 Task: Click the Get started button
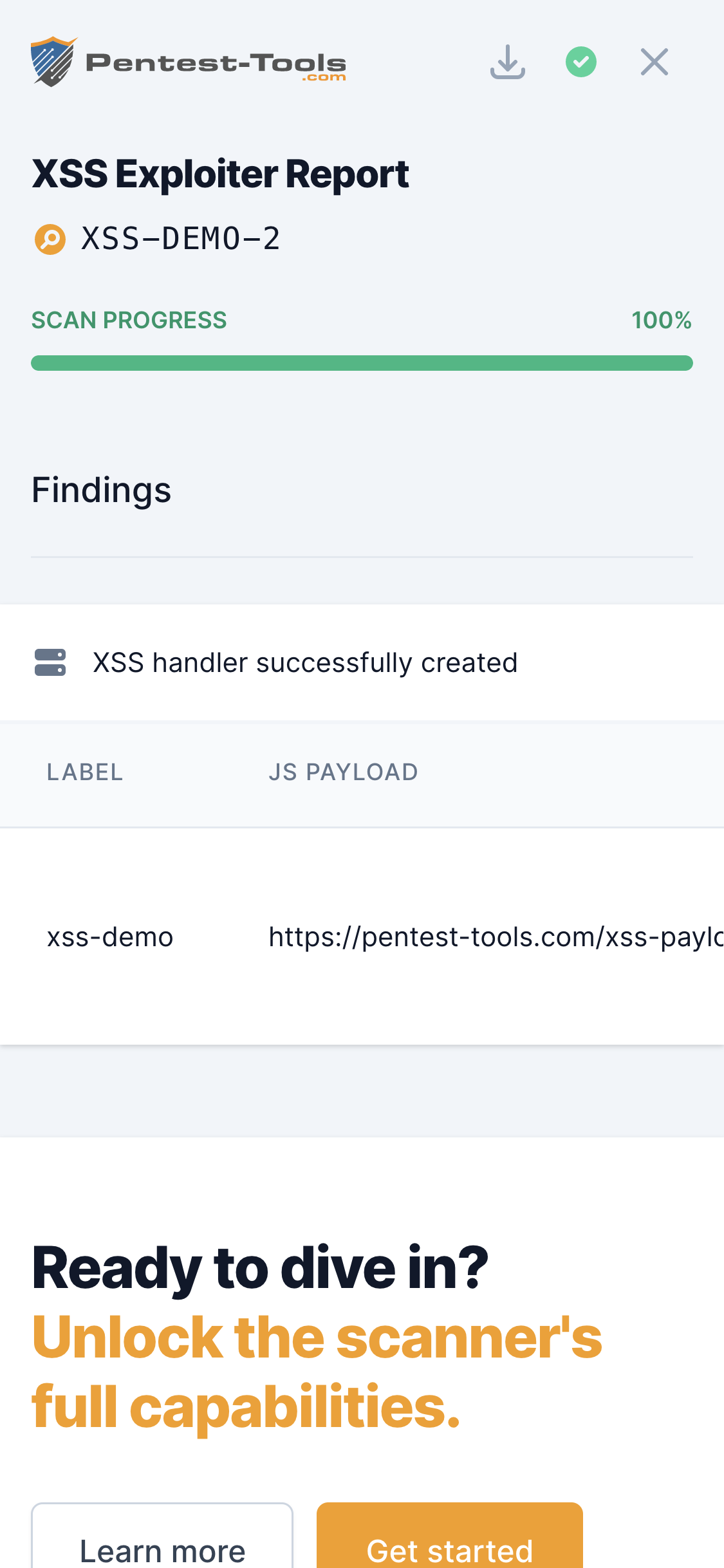coord(449,1550)
